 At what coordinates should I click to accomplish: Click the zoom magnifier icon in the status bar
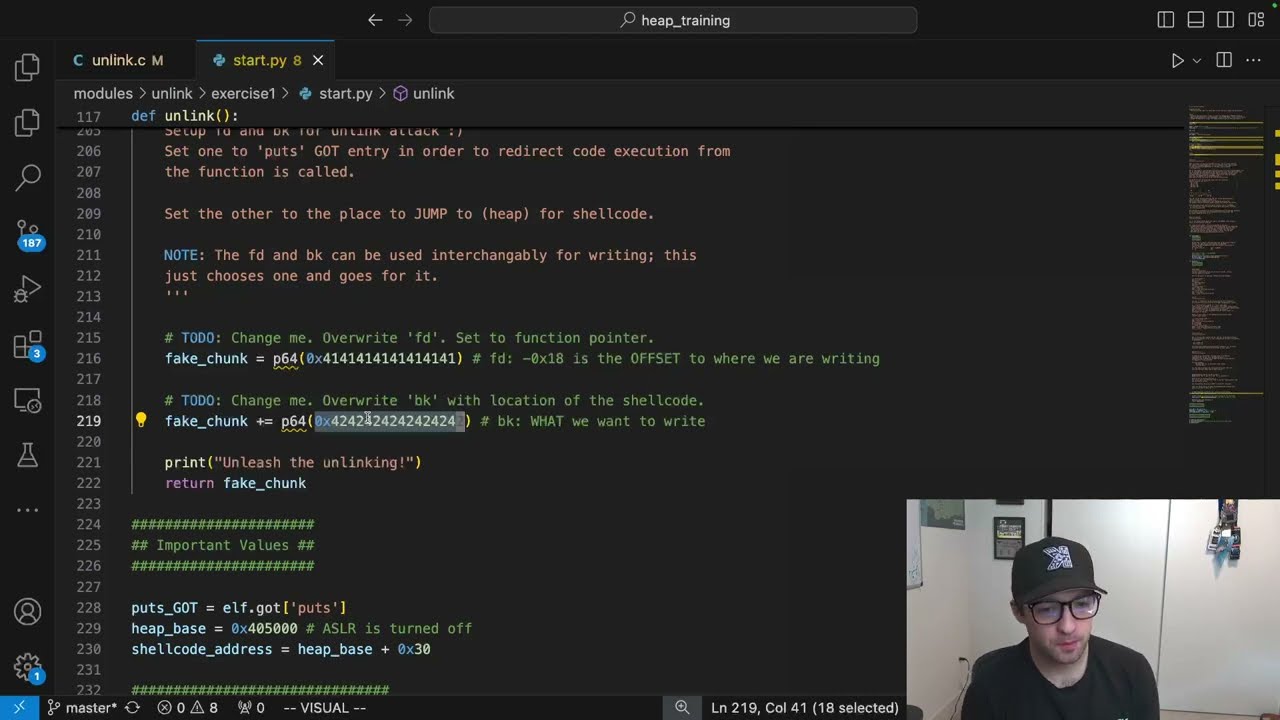click(x=682, y=708)
